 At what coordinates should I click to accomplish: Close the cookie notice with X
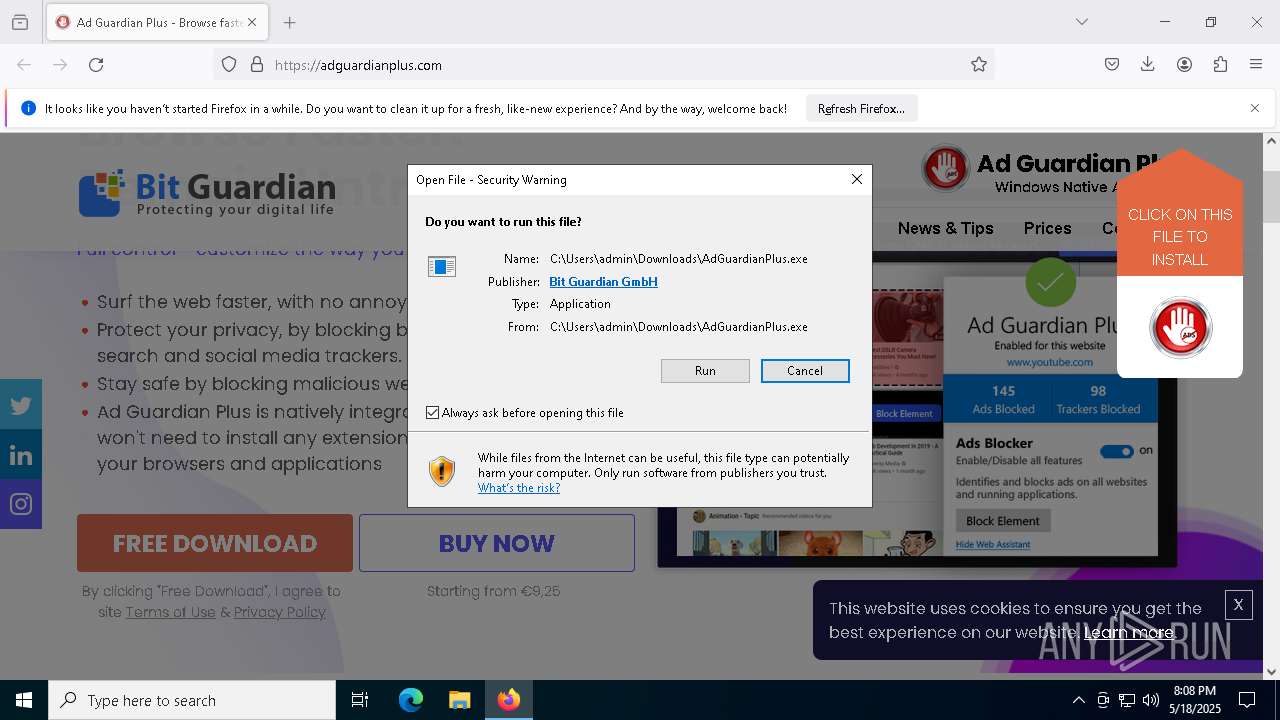[x=1238, y=605]
